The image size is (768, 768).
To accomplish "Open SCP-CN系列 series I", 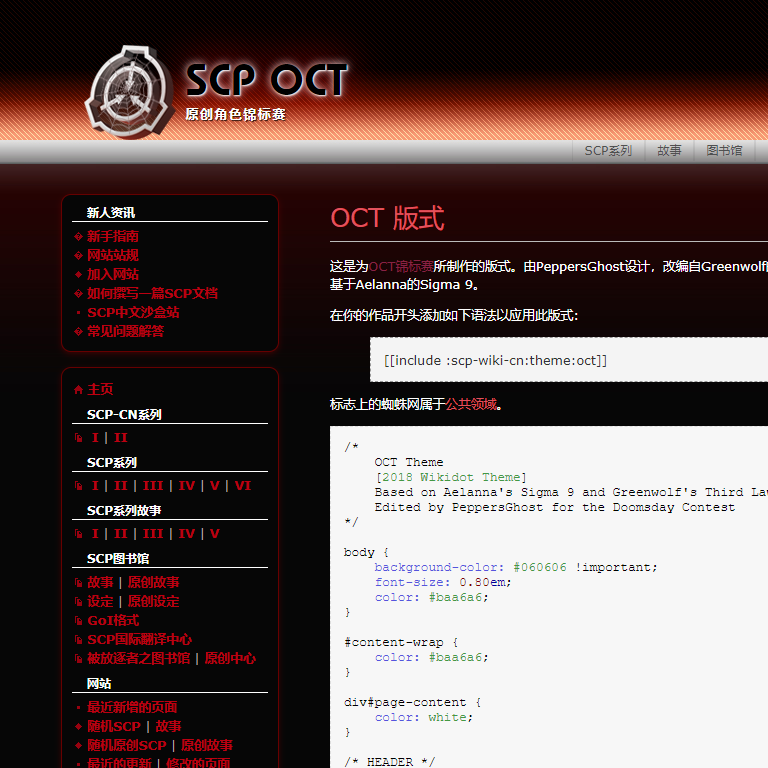I will pos(95,437).
